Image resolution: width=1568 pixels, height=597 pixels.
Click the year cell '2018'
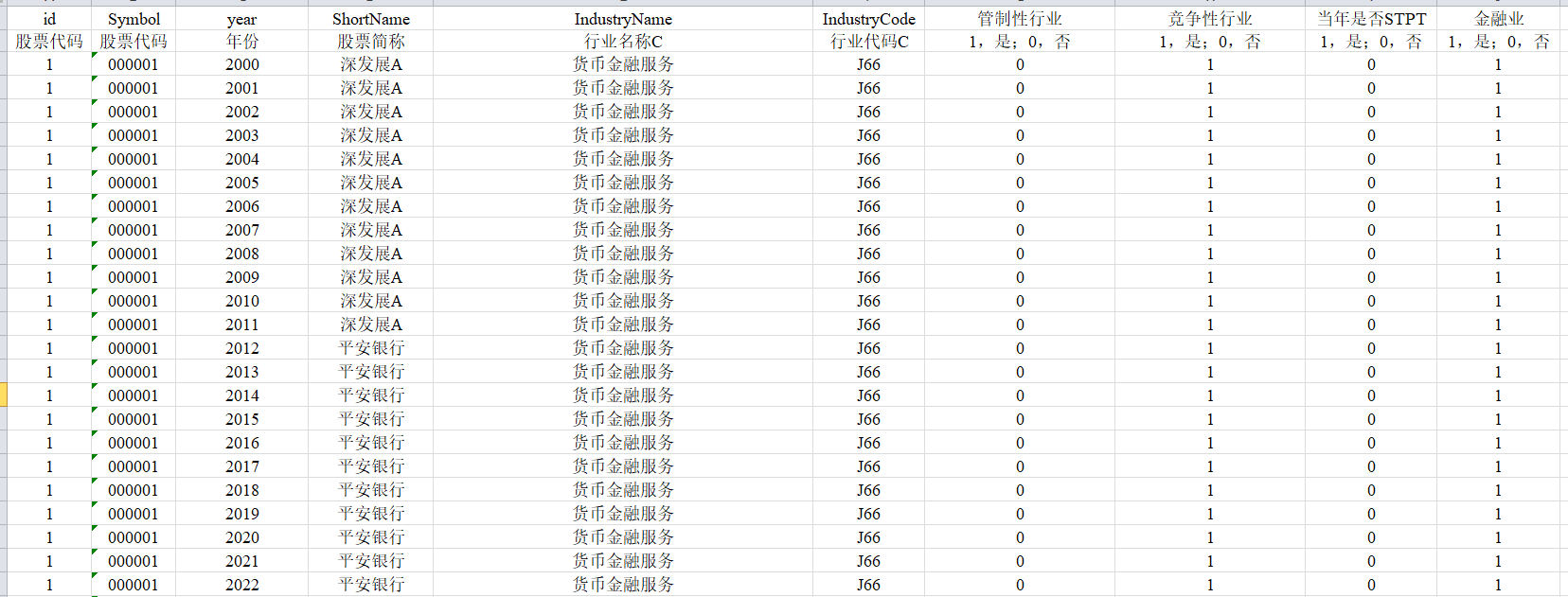pyautogui.click(x=241, y=490)
